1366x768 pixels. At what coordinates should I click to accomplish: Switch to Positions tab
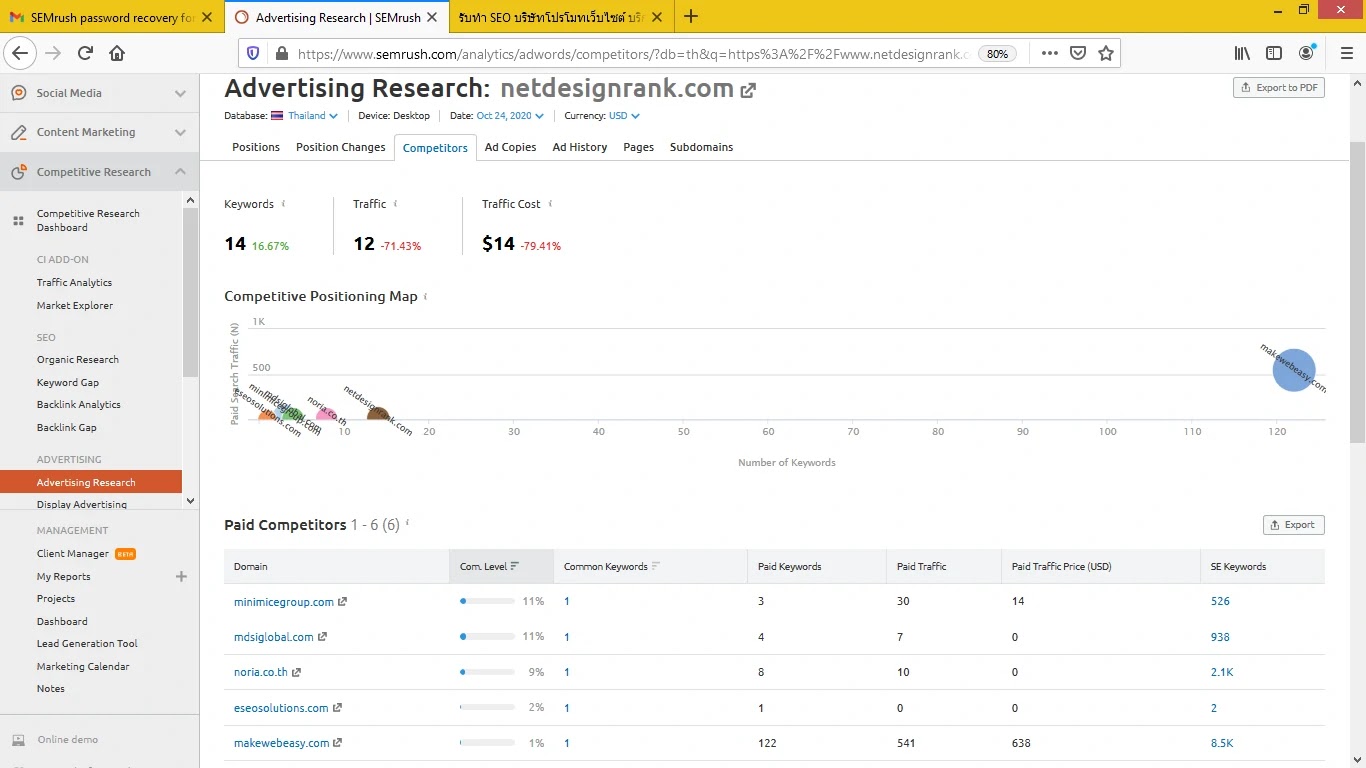click(x=256, y=147)
